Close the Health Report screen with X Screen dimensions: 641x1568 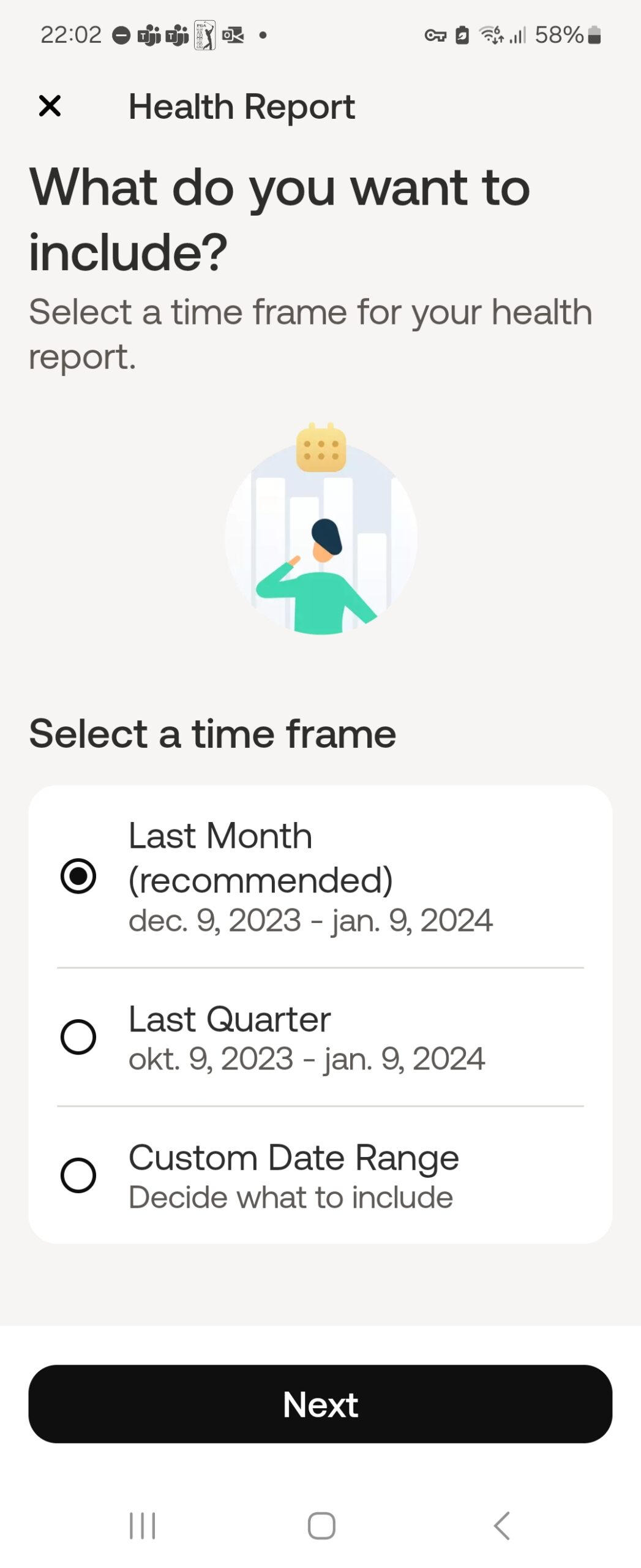click(x=50, y=106)
